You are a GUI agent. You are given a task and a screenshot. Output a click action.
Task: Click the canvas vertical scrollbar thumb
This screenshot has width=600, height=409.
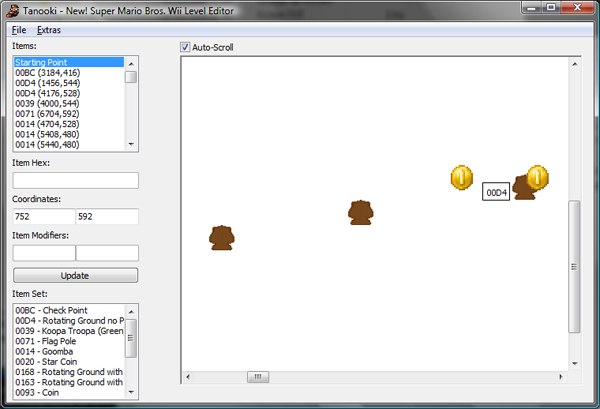click(x=574, y=267)
